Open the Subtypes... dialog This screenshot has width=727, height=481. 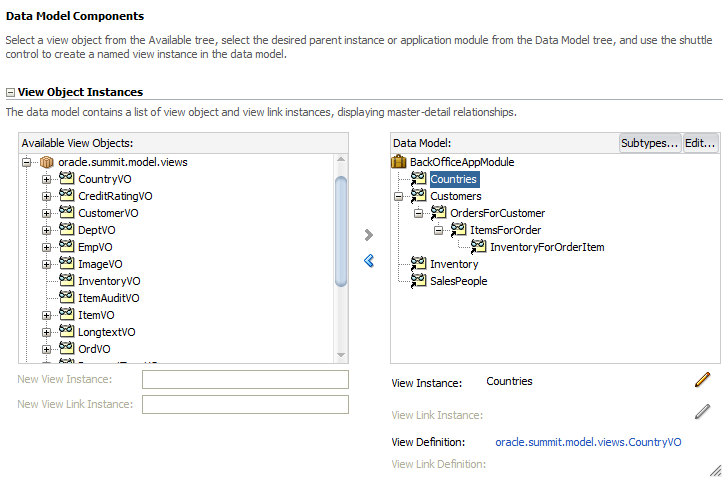pyautogui.click(x=650, y=143)
